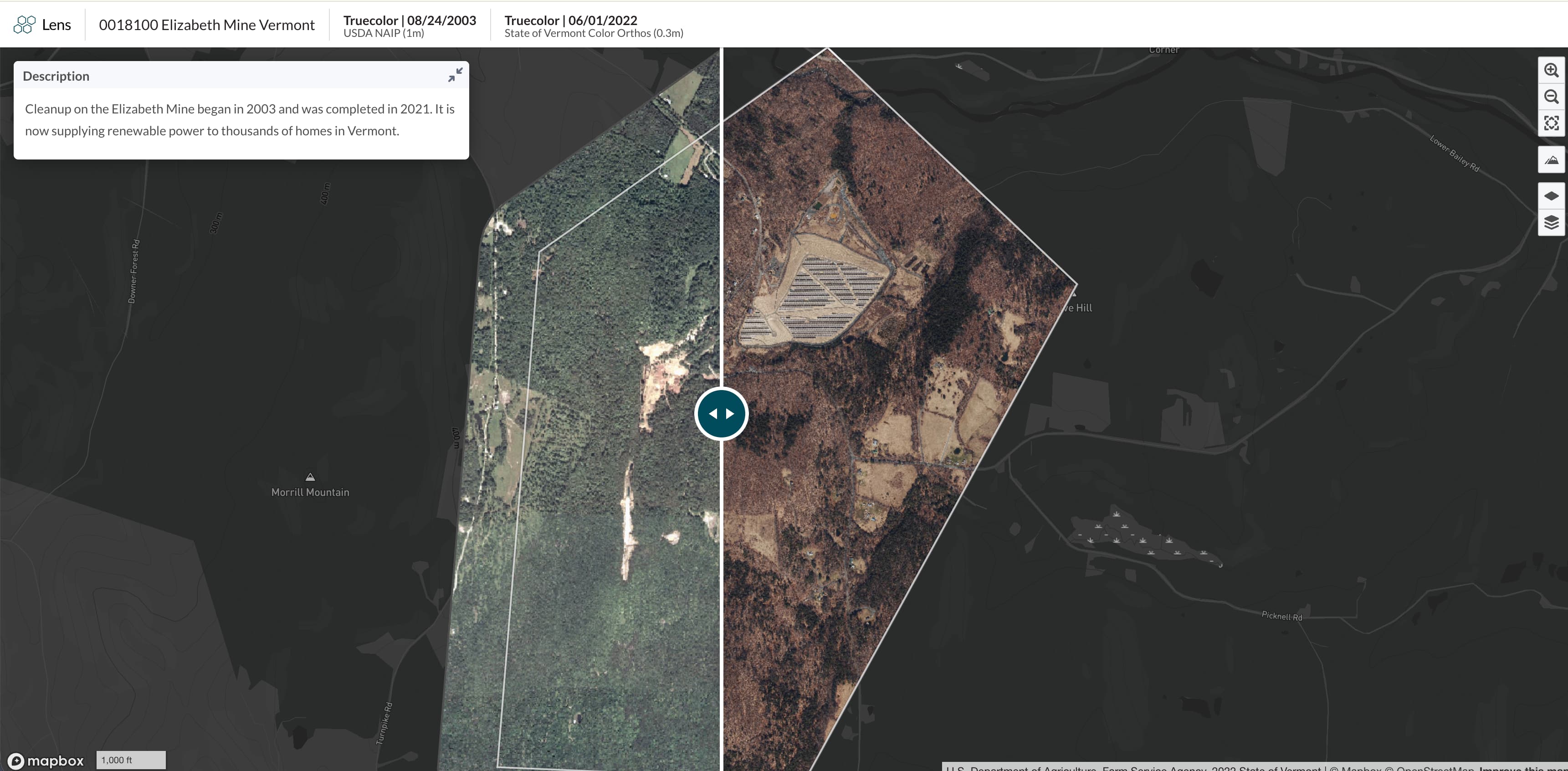Image resolution: width=1568 pixels, height=771 pixels.
Task: Click the 0018100 Elizabeth Mine Vermont title
Action: tap(206, 24)
